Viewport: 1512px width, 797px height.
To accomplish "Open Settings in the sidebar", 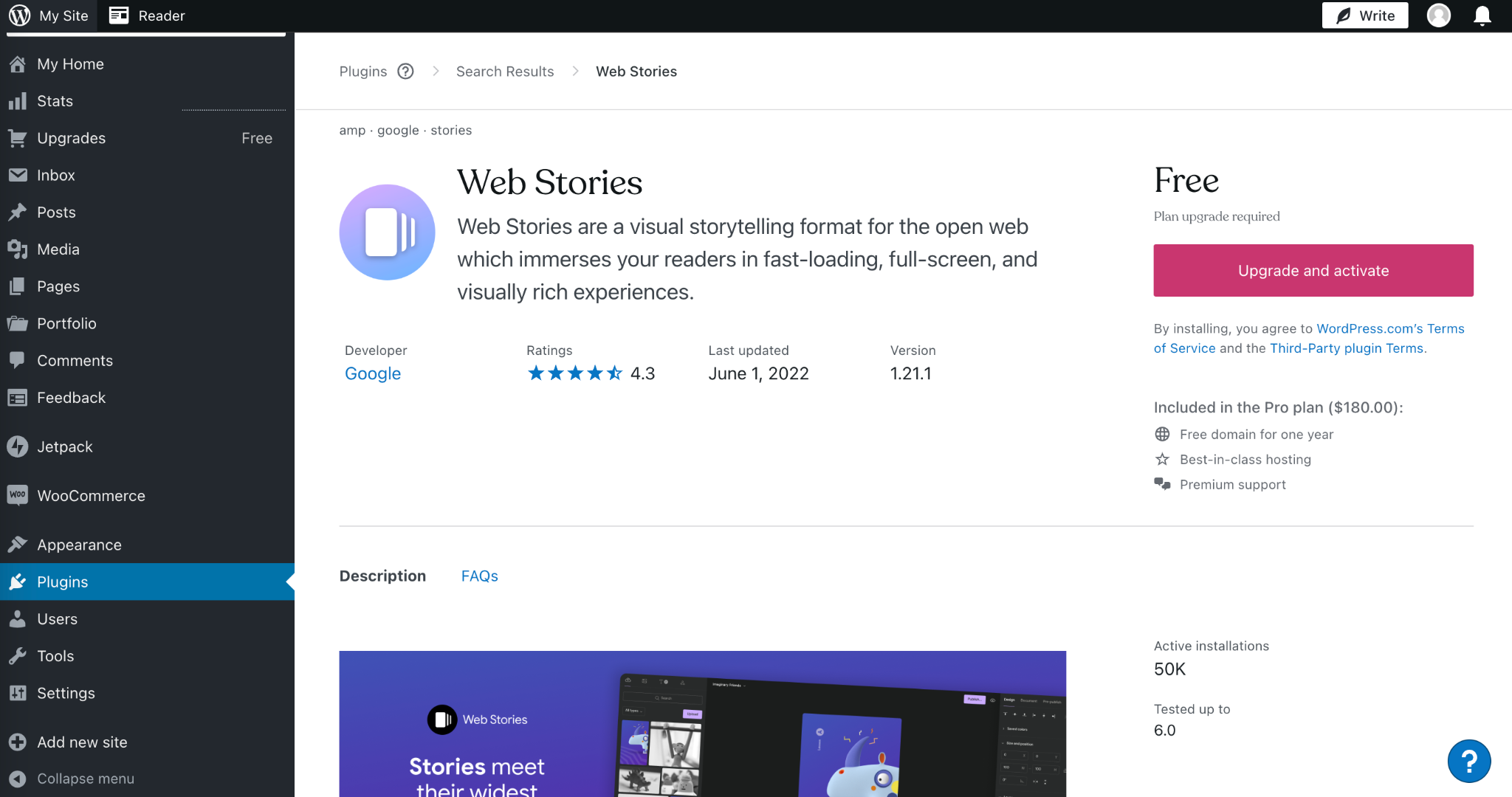I will tap(147, 693).
